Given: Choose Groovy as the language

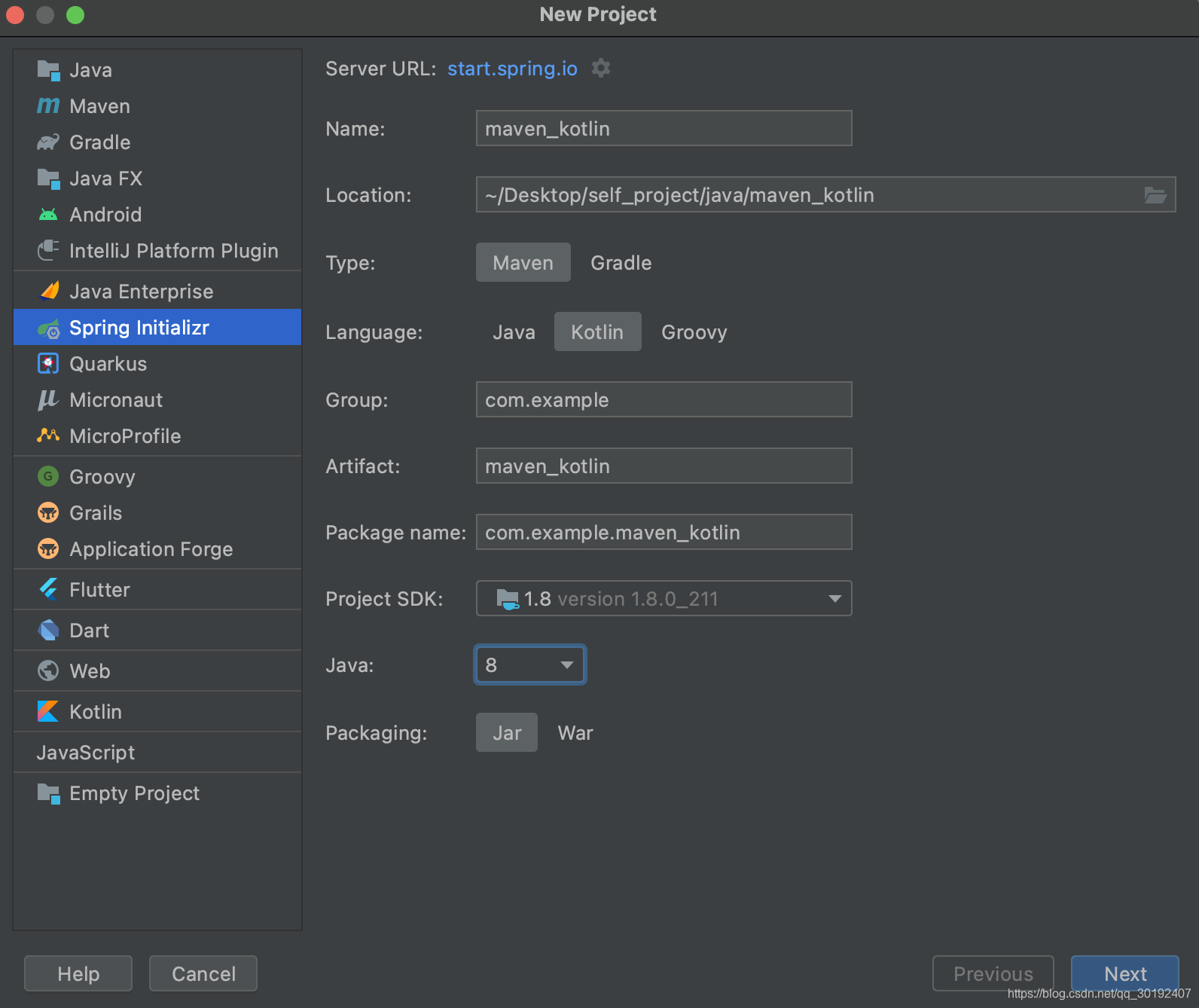Looking at the screenshot, I should 694,331.
